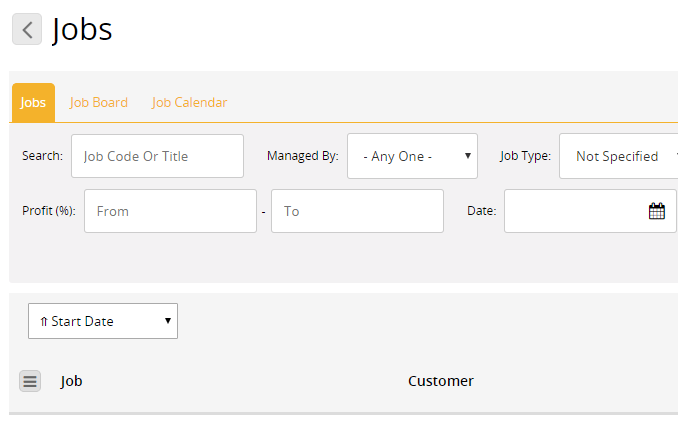
Task: Expand the Start Date sort dropdown
Action: (103, 321)
